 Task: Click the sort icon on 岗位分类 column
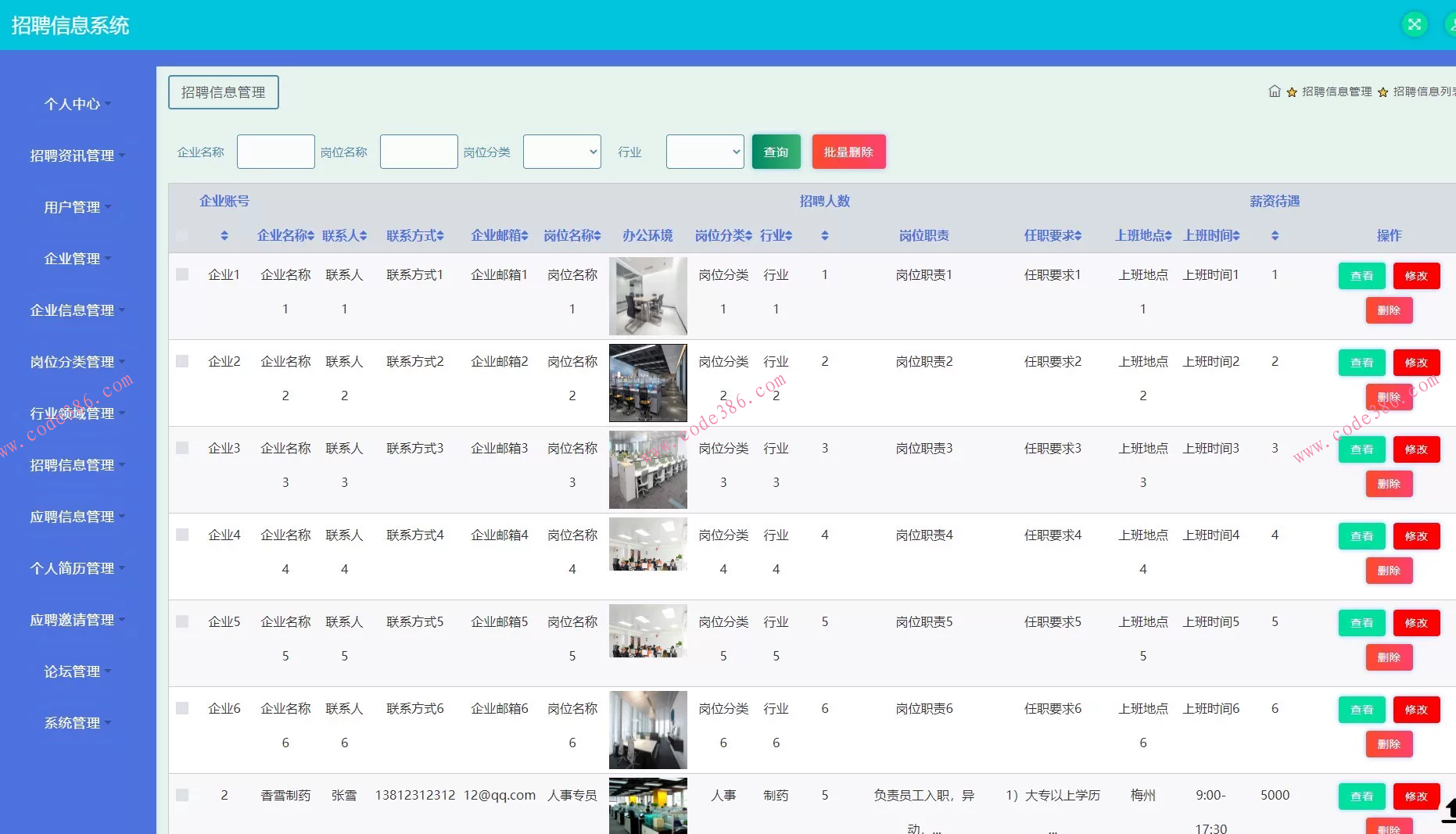[x=750, y=235]
